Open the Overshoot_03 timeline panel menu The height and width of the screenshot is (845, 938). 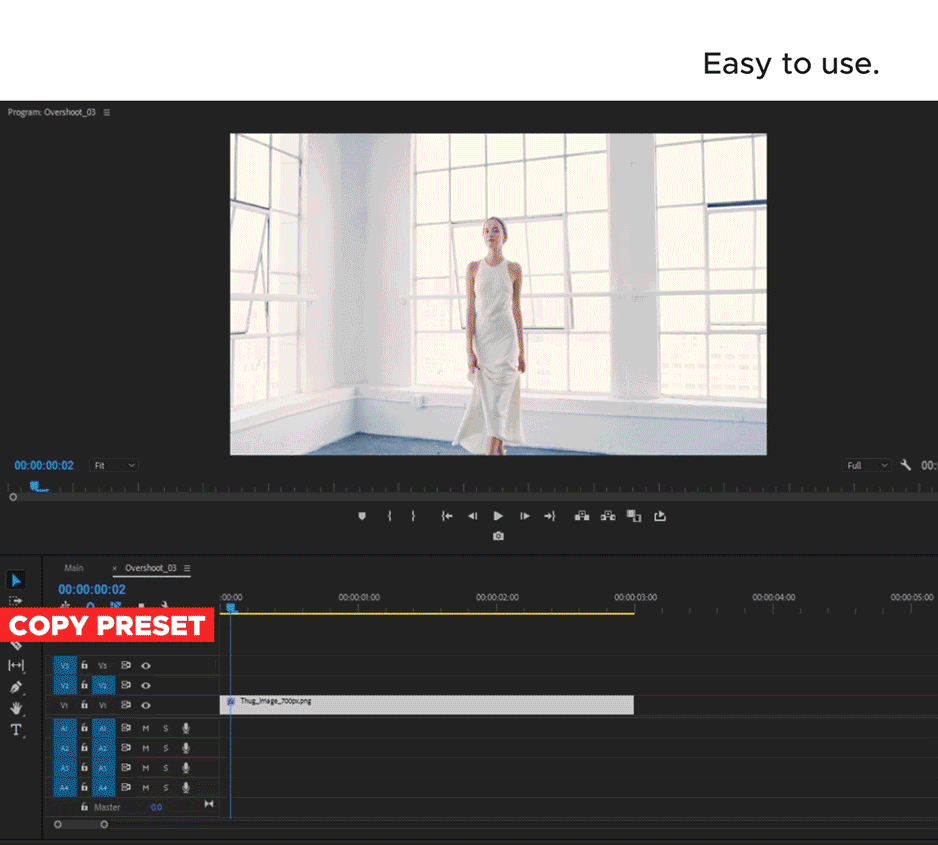(x=187, y=568)
